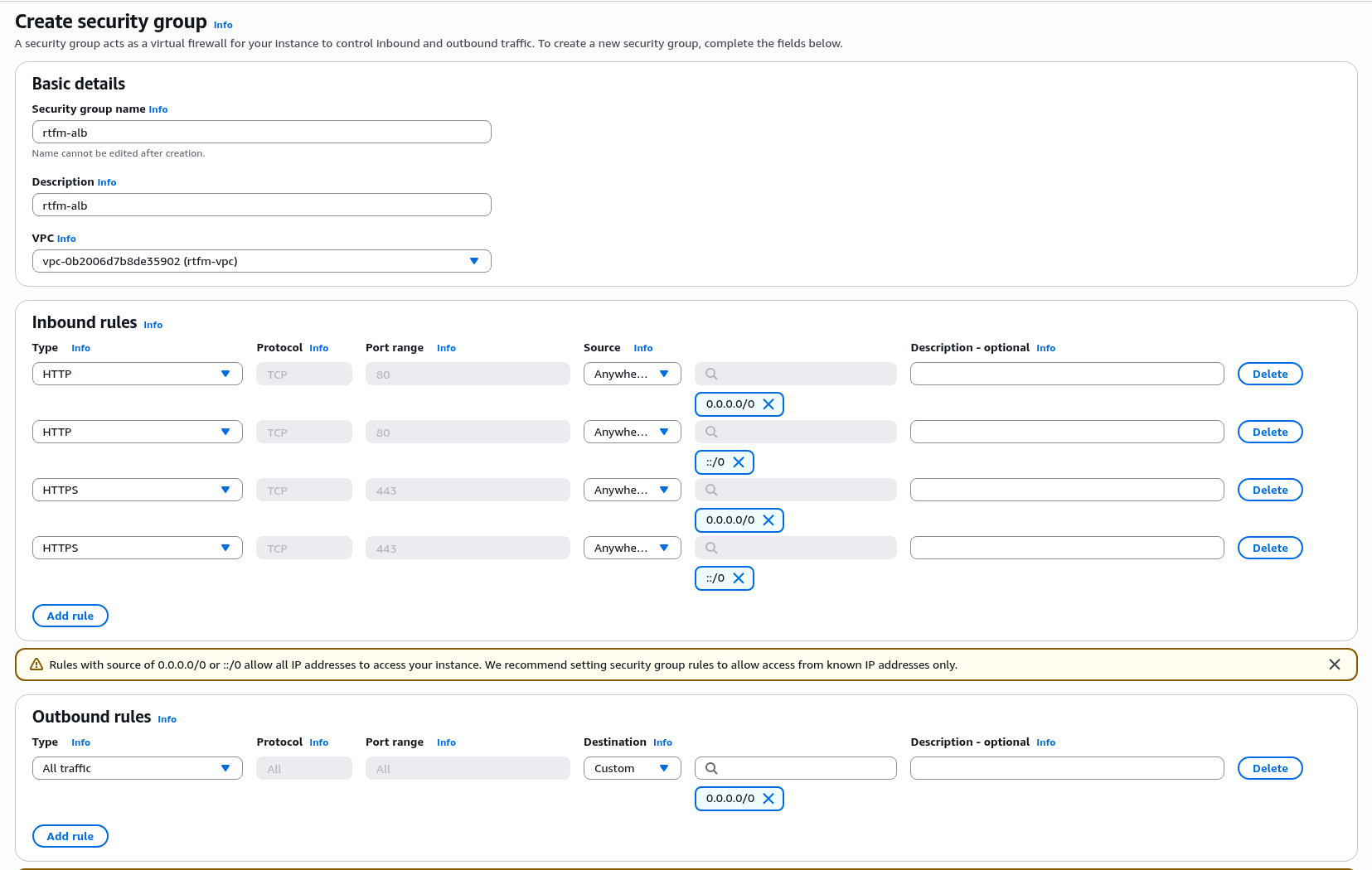Remove ::/0 chip from second HTTPS rule

pos(738,578)
